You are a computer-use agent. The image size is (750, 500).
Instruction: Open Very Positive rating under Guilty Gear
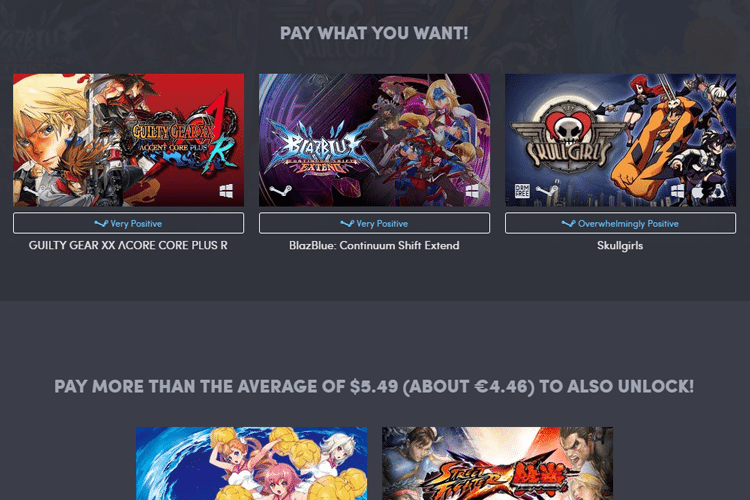click(x=128, y=223)
